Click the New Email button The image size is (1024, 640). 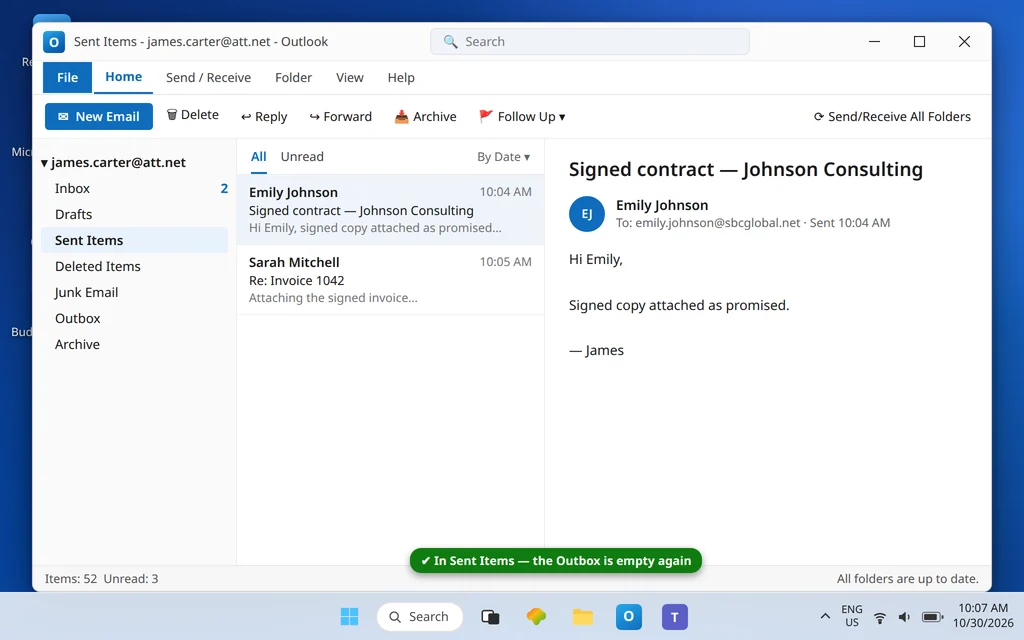click(99, 116)
